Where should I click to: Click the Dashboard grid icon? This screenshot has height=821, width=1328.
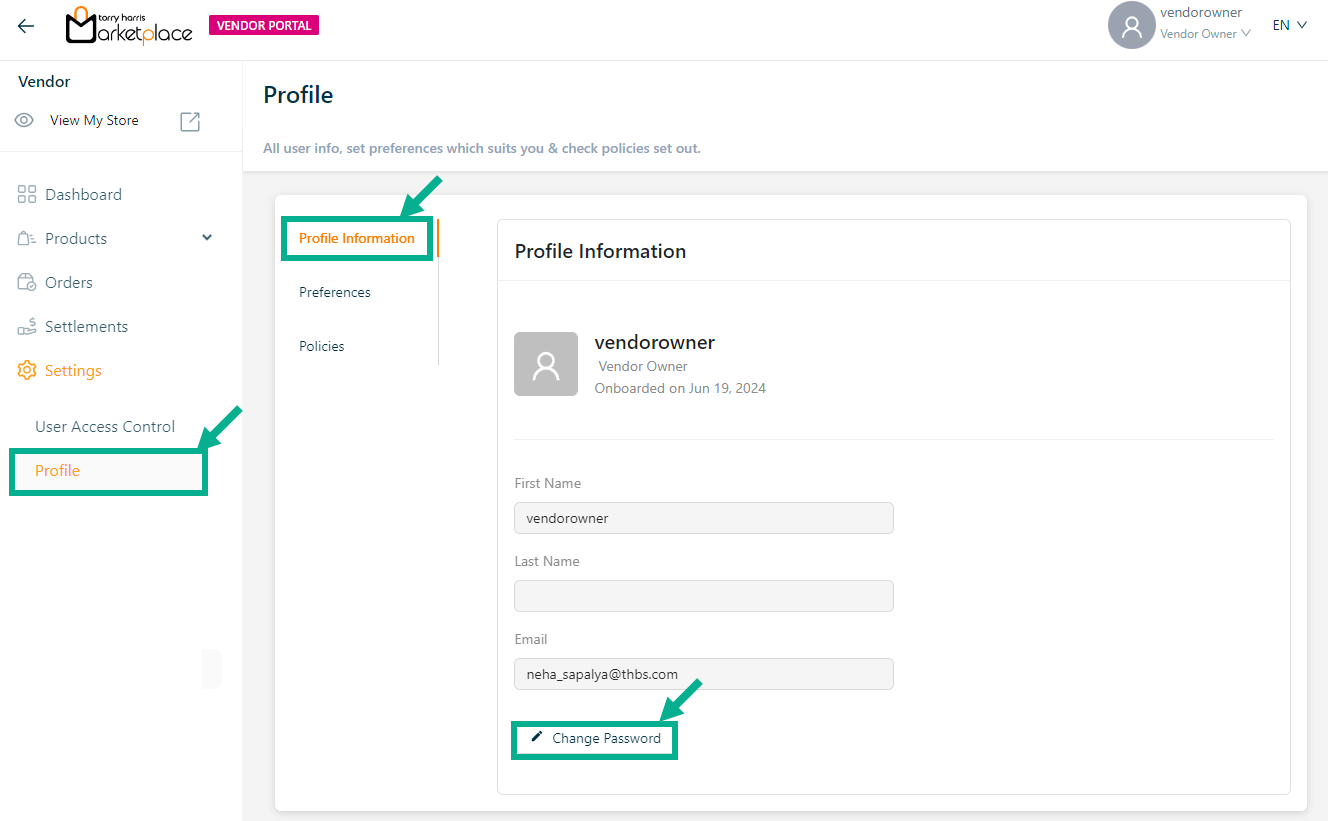coord(27,195)
